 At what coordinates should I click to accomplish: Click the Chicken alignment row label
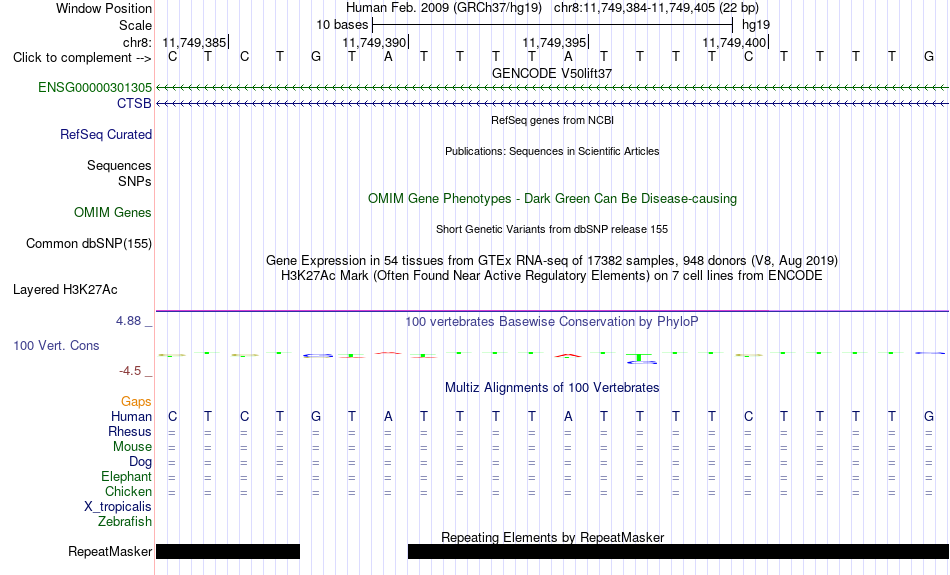(x=128, y=491)
